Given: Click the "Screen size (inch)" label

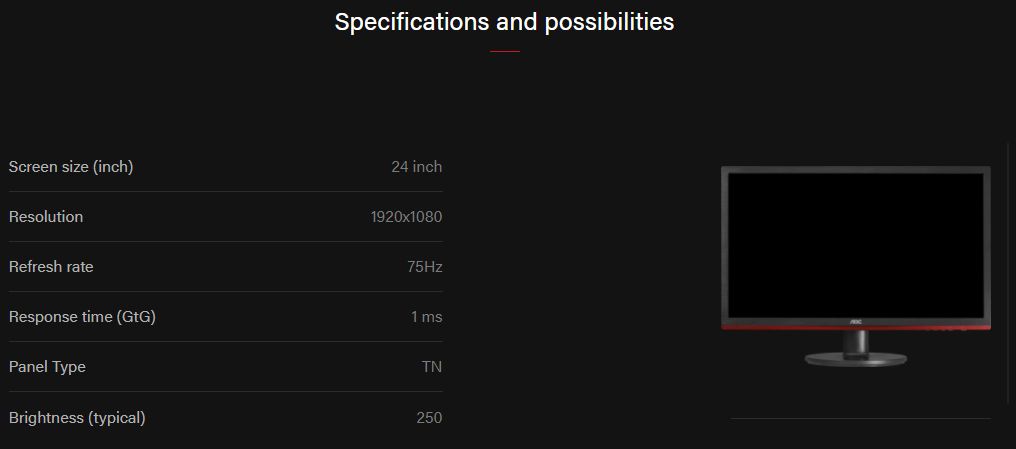Looking at the screenshot, I should coord(71,167).
